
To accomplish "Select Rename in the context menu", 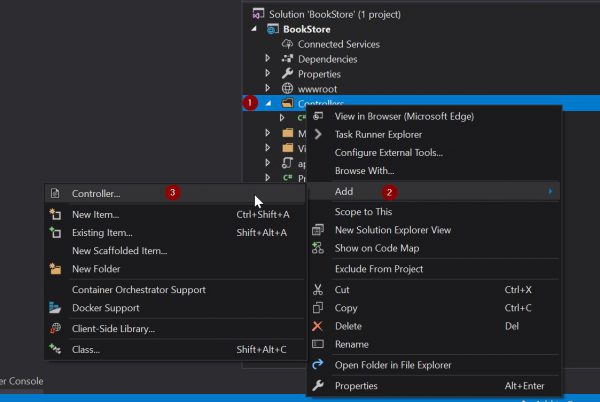I will tap(351, 344).
